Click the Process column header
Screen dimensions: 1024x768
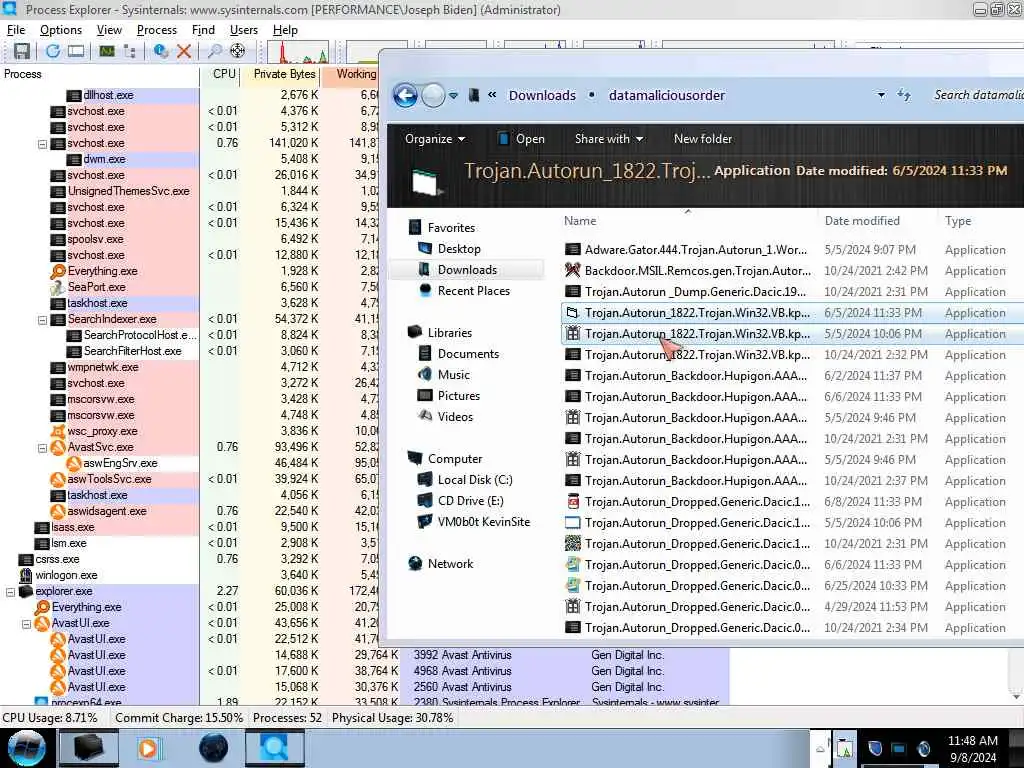(99, 74)
